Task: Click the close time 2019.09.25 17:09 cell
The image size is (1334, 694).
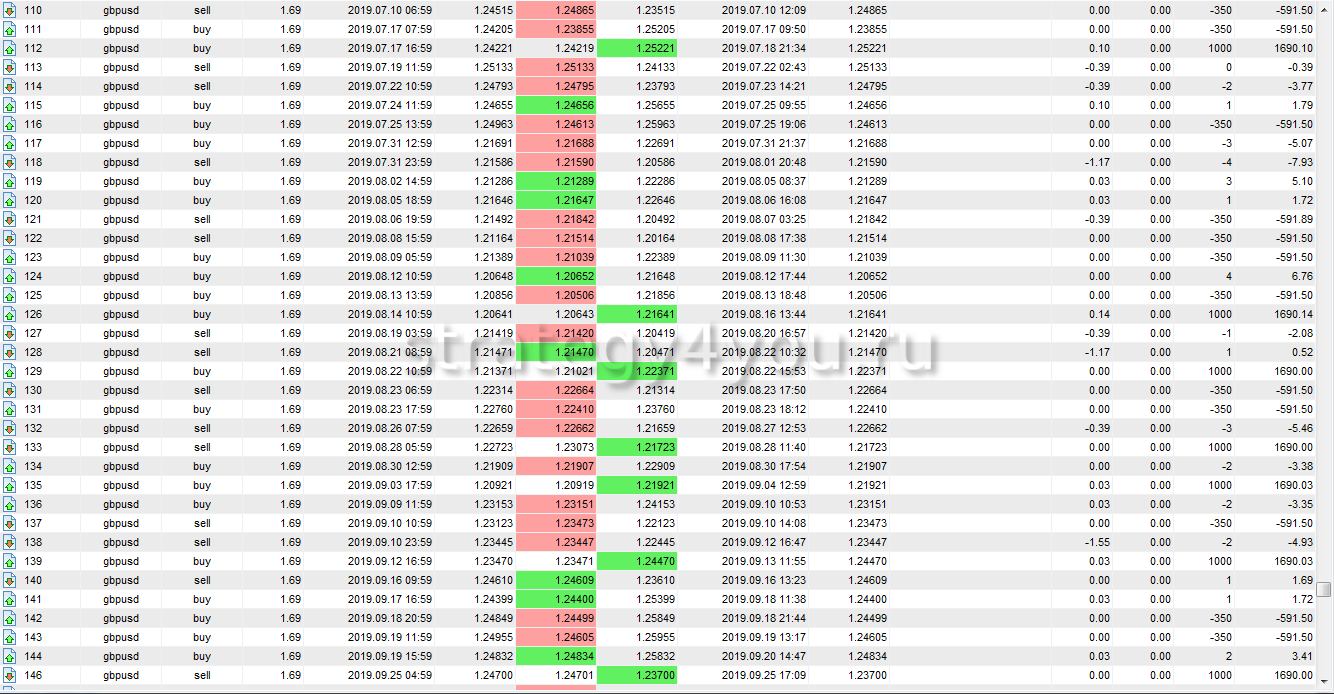Action: coord(763,675)
